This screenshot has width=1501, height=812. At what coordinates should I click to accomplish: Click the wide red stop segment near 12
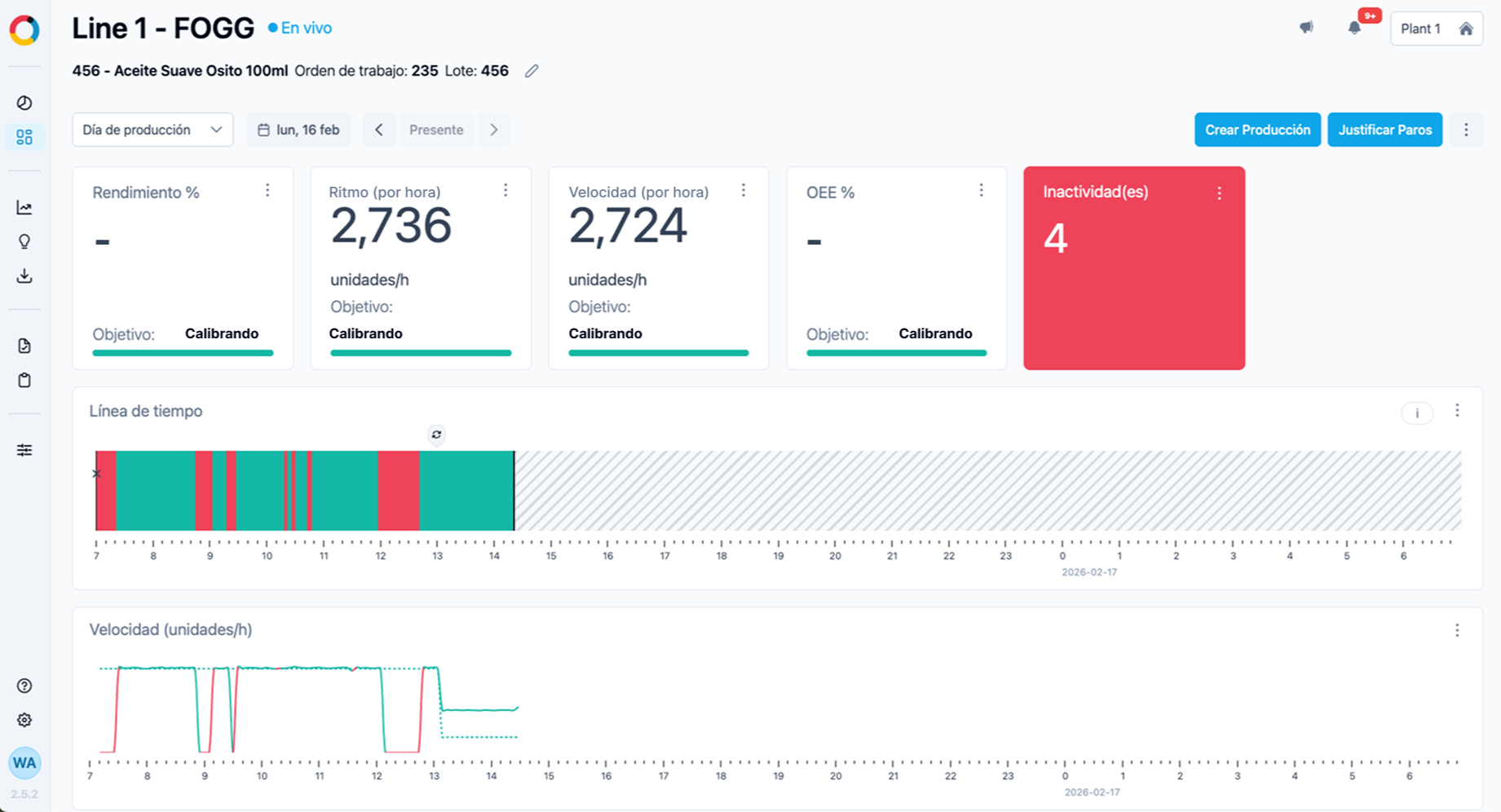click(399, 491)
